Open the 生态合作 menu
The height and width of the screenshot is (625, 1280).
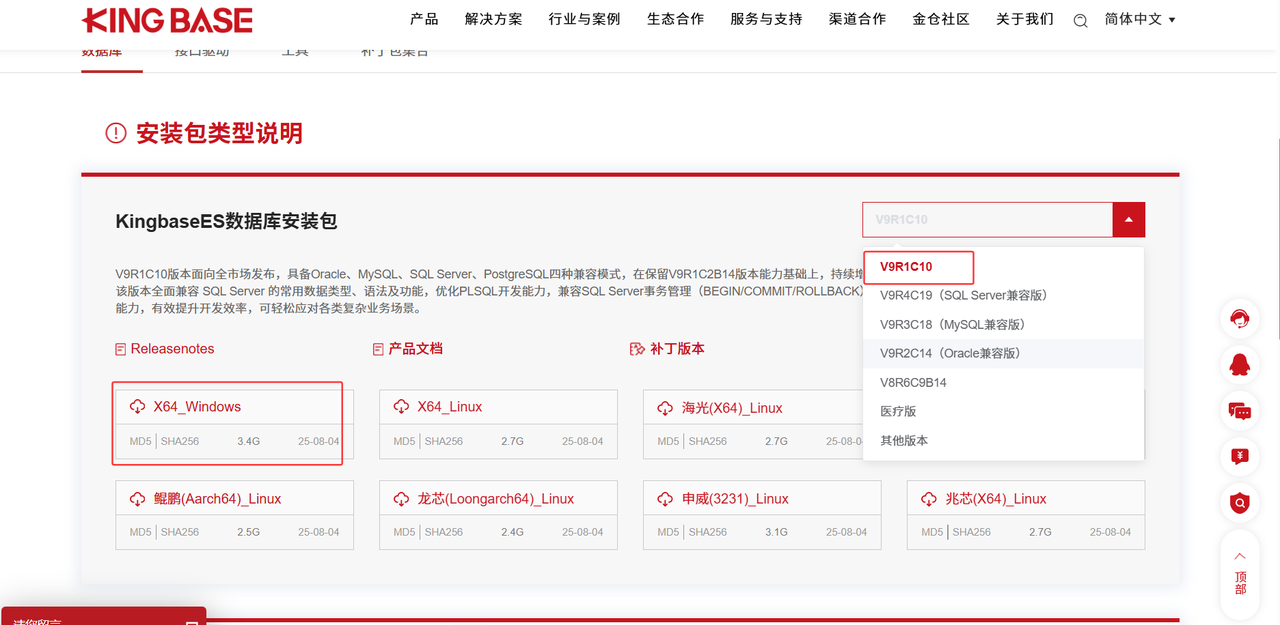[675, 19]
